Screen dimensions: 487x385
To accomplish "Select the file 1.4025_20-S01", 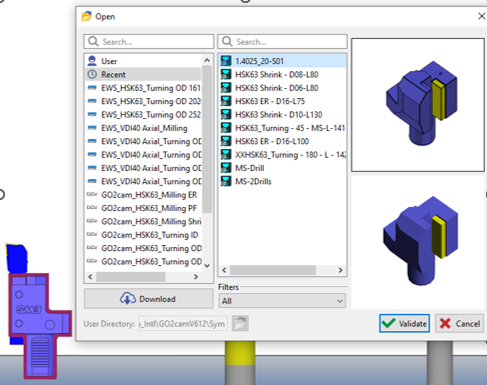I will point(283,61).
